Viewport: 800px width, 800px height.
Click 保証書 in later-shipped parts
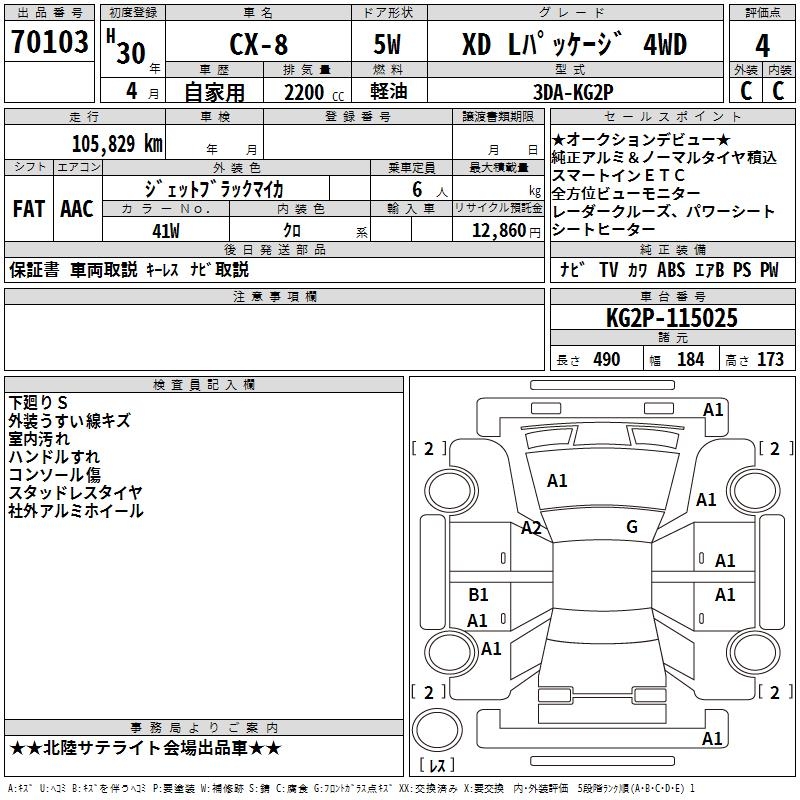(34, 269)
